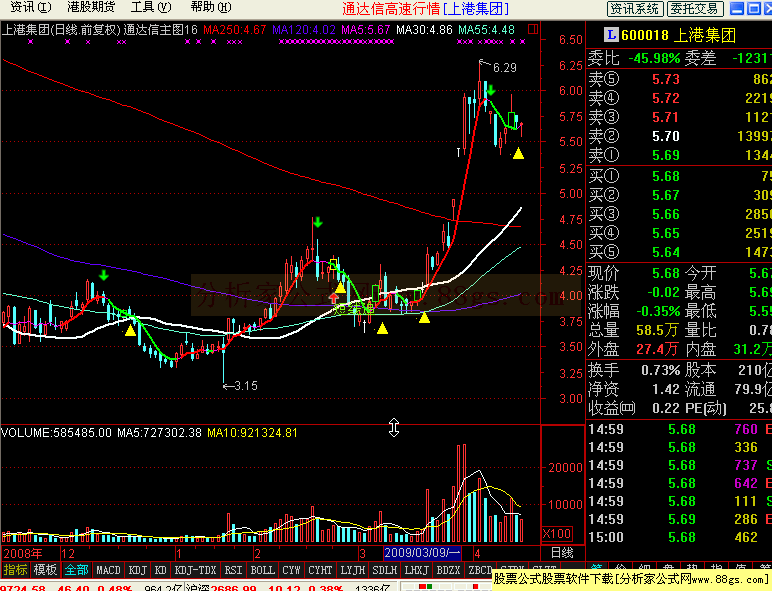The height and width of the screenshot is (591, 772).
Task: Click the MA250:4.67 legend label
Action: [x=234, y=30]
